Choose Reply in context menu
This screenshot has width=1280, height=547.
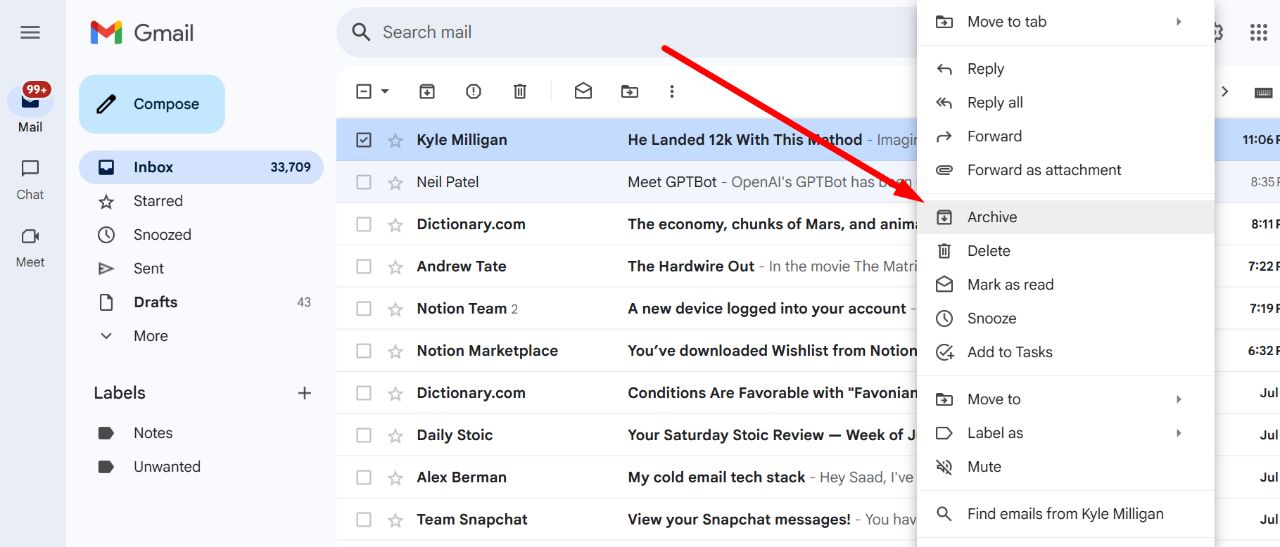pos(1066,69)
